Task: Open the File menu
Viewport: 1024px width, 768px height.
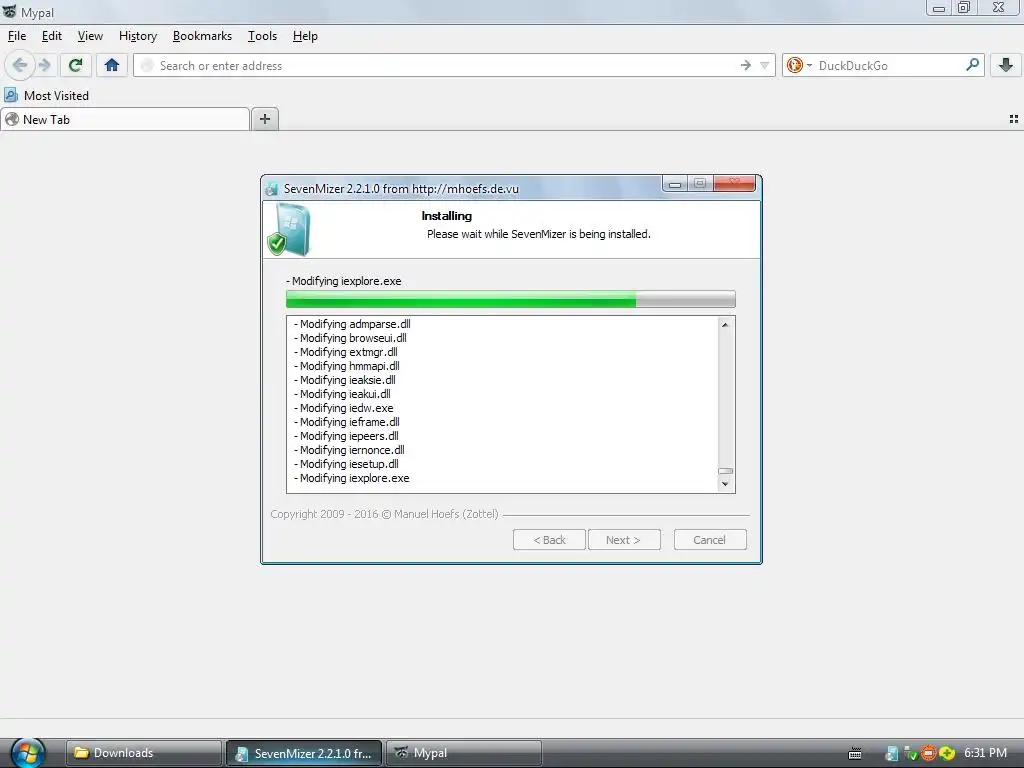Action: click(x=17, y=36)
